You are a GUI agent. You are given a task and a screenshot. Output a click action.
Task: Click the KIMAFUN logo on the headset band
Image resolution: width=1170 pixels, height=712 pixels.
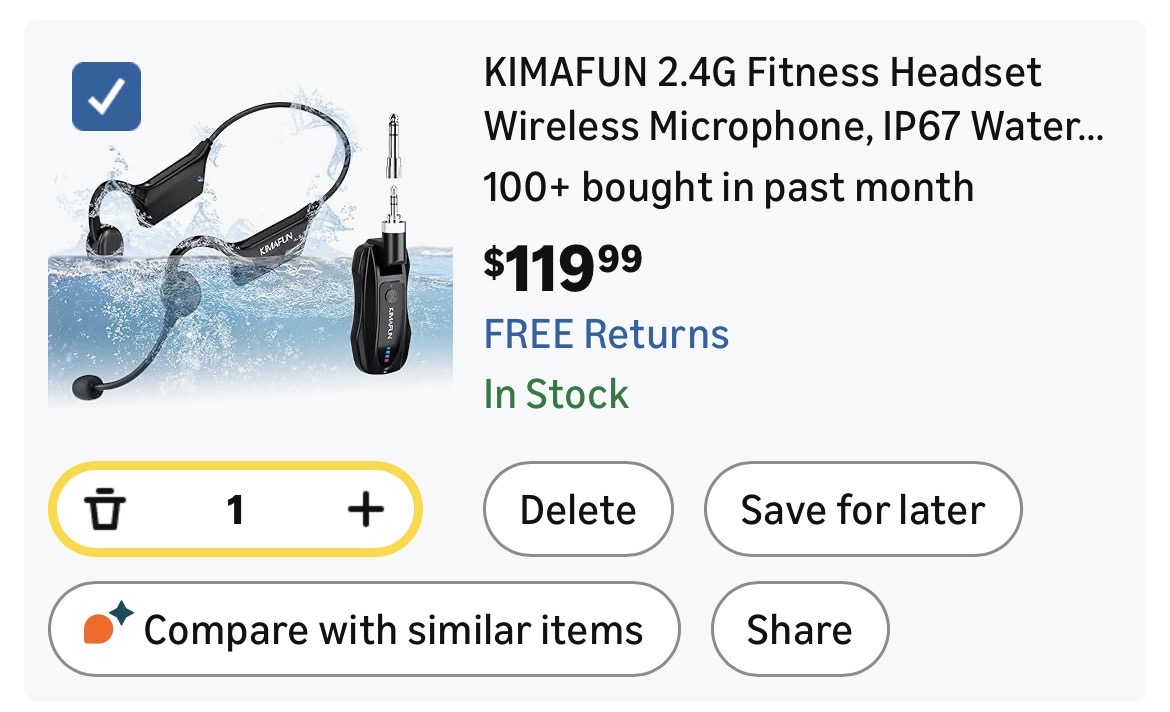coord(277,243)
